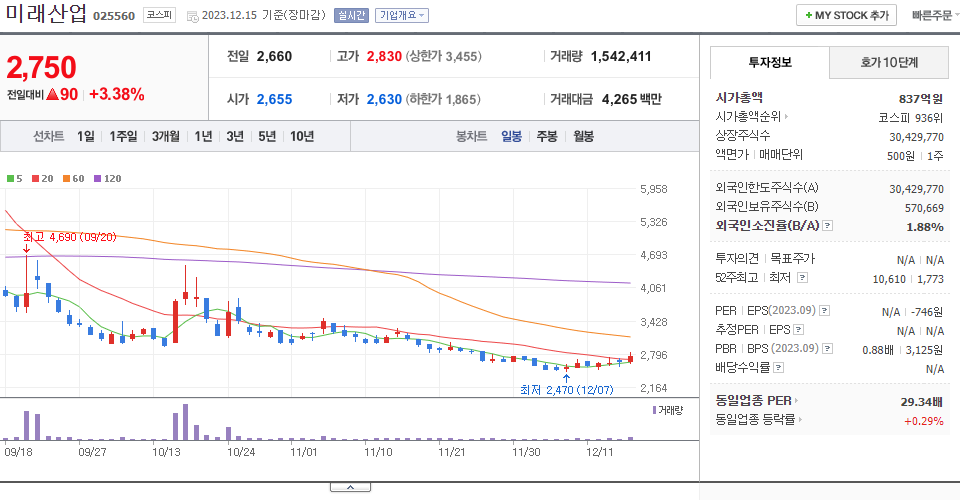This screenshot has height=500, width=960.
Task: Click the +3.38% change value
Action: [x=117, y=94]
